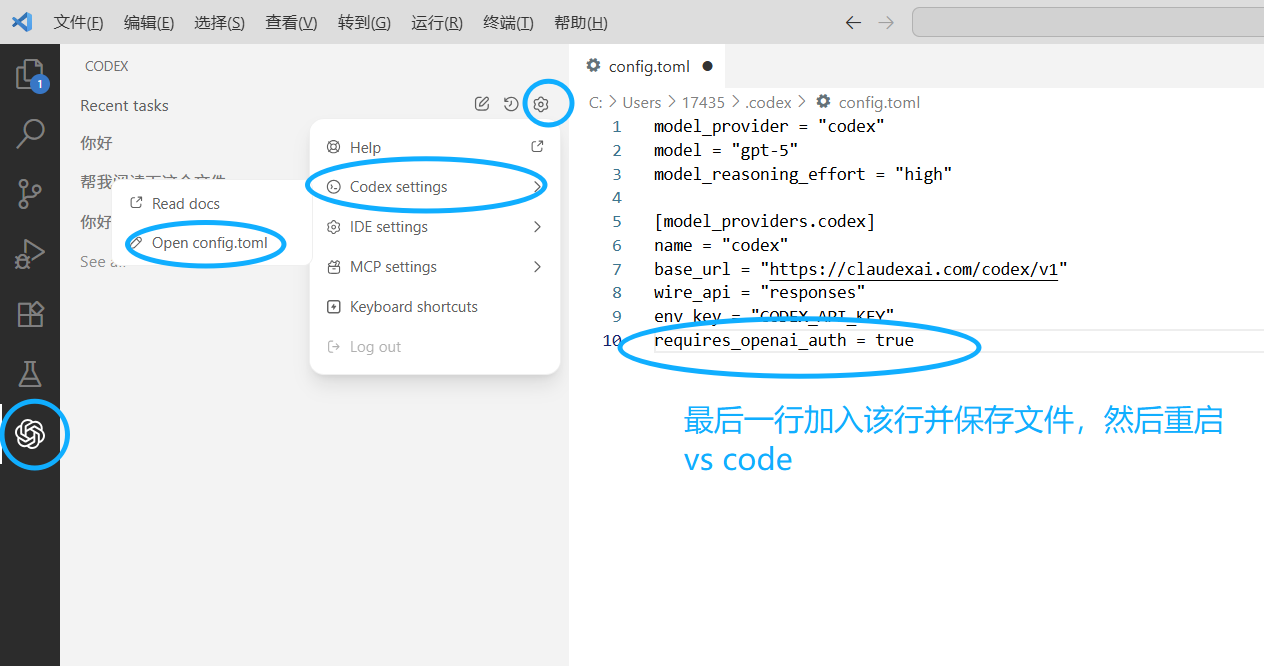This screenshot has height=666, width=1264.
Task: Expand the Codex settings submenu
Action: coord(434,187)
